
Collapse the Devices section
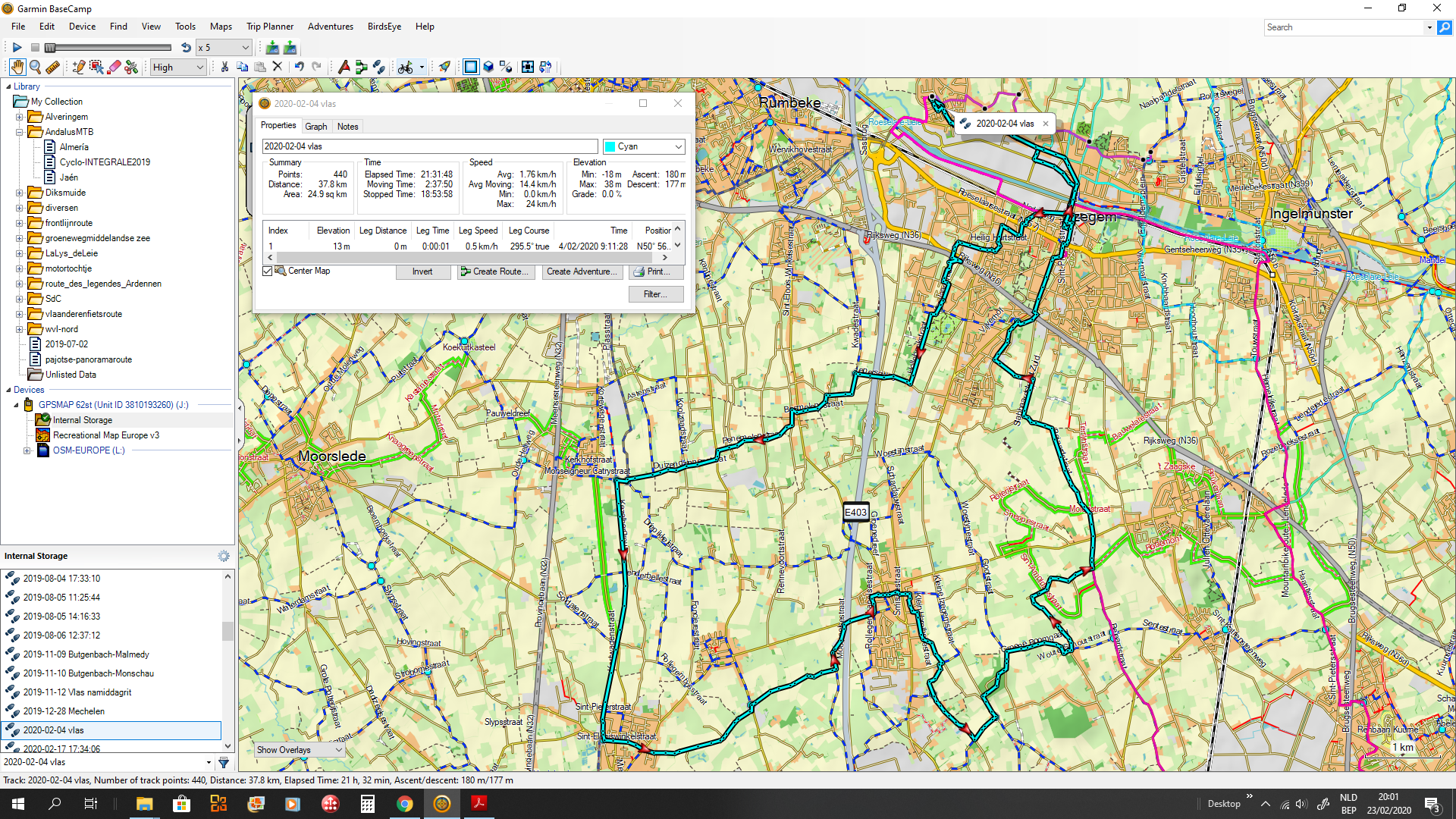(8, 390)
